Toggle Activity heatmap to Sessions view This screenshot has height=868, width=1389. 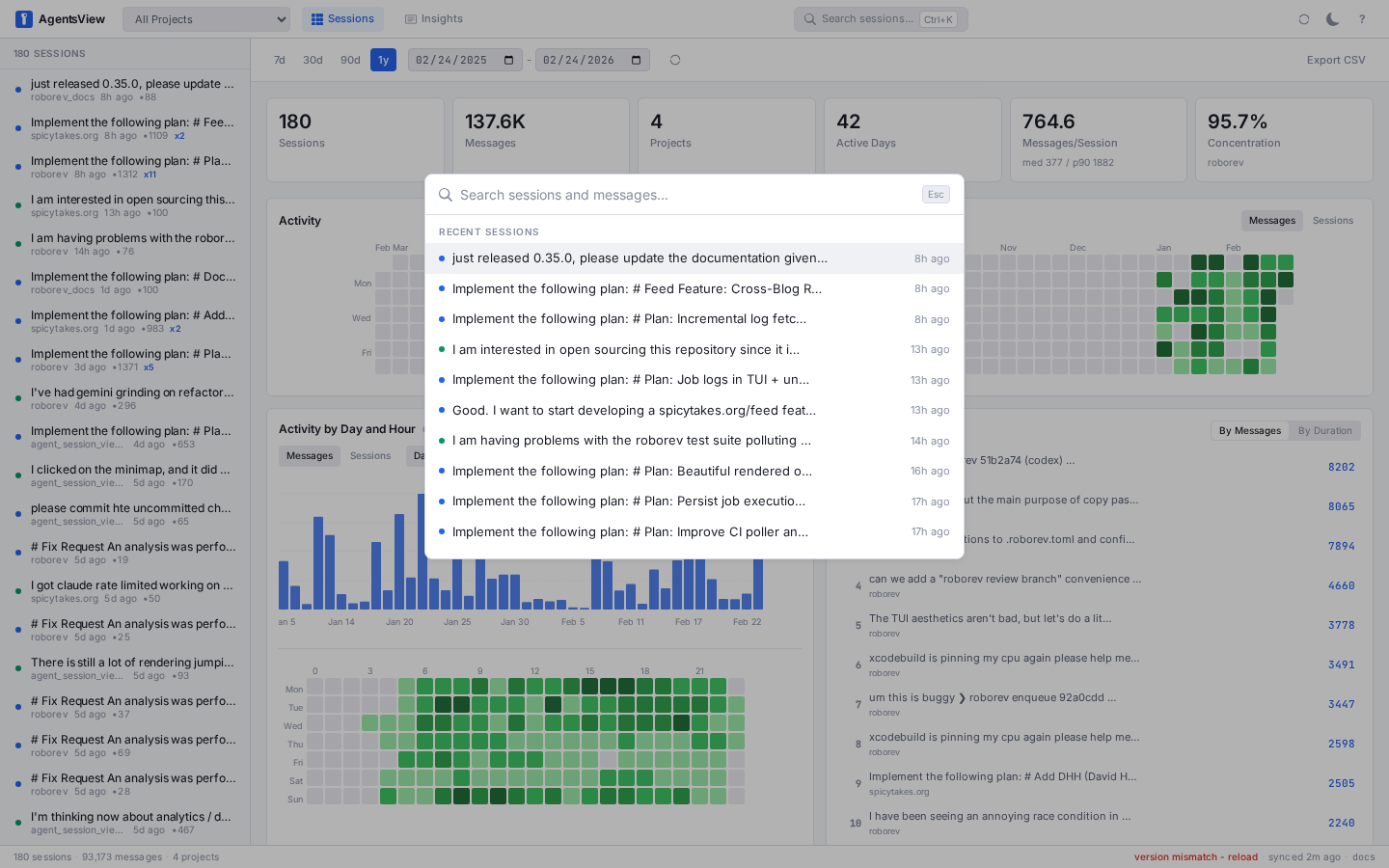pyautogui.click(x=1332, y=221)
